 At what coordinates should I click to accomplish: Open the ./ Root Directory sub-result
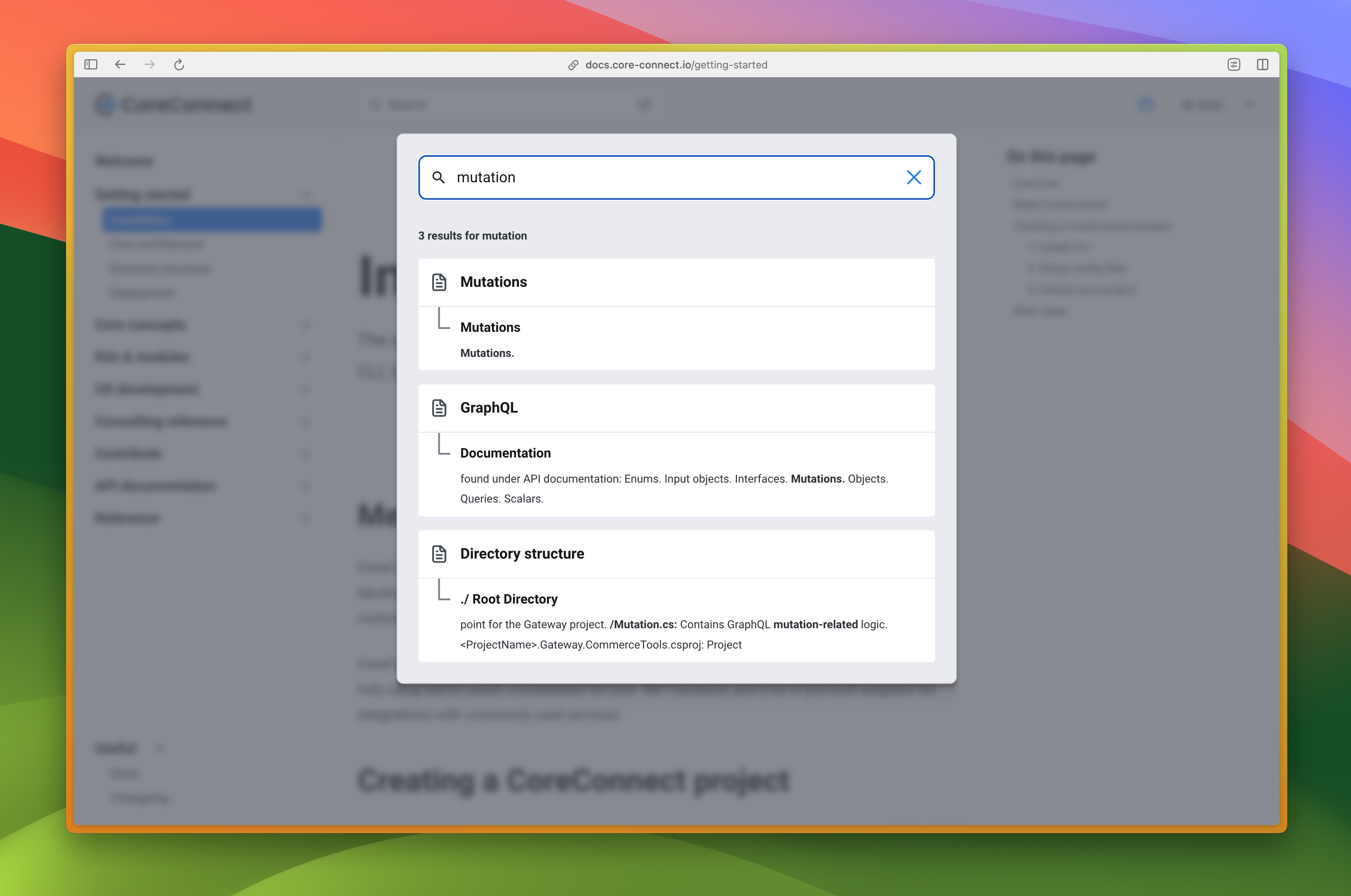coord(509,599)
